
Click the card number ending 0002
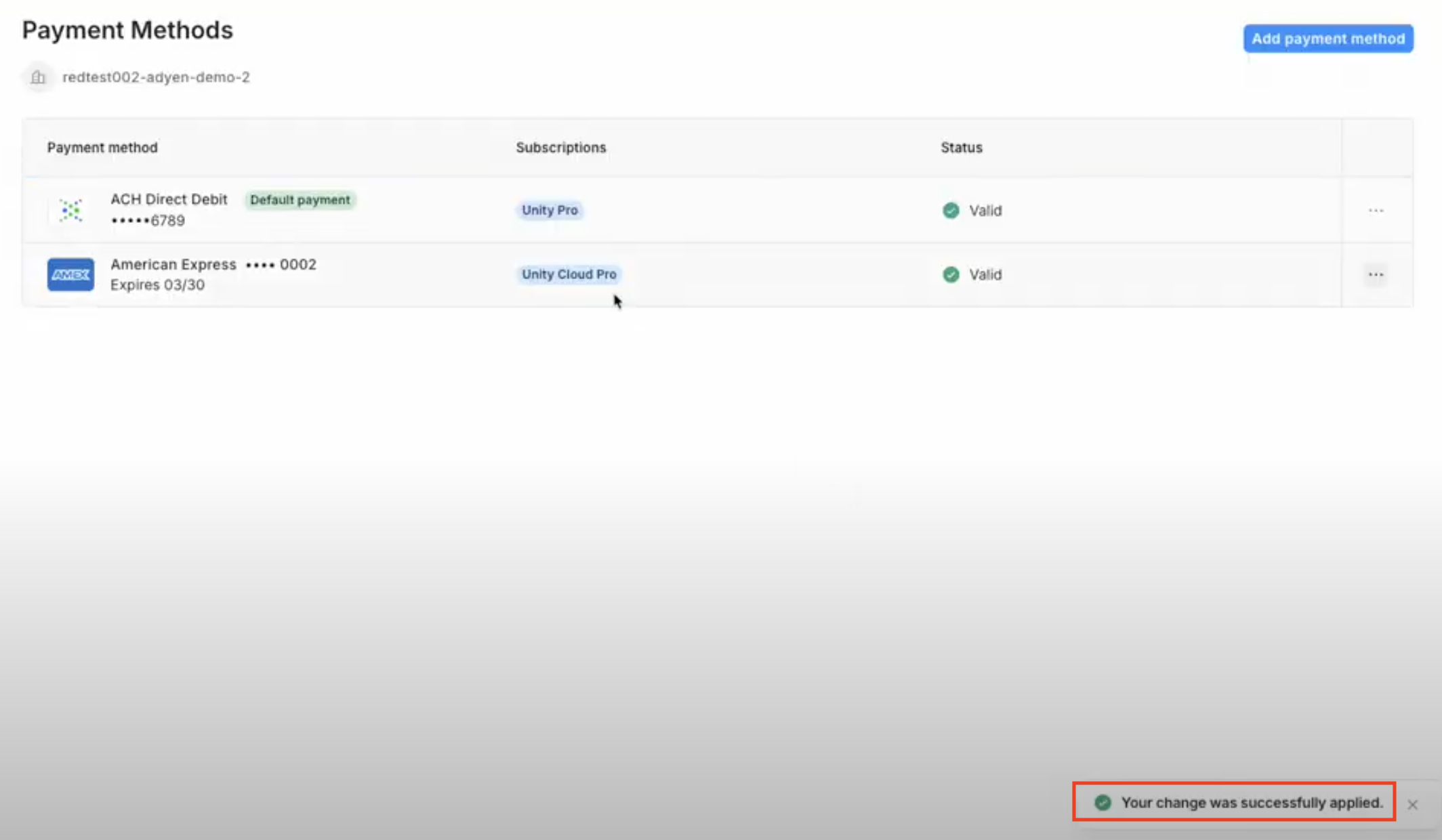(281, 264)
